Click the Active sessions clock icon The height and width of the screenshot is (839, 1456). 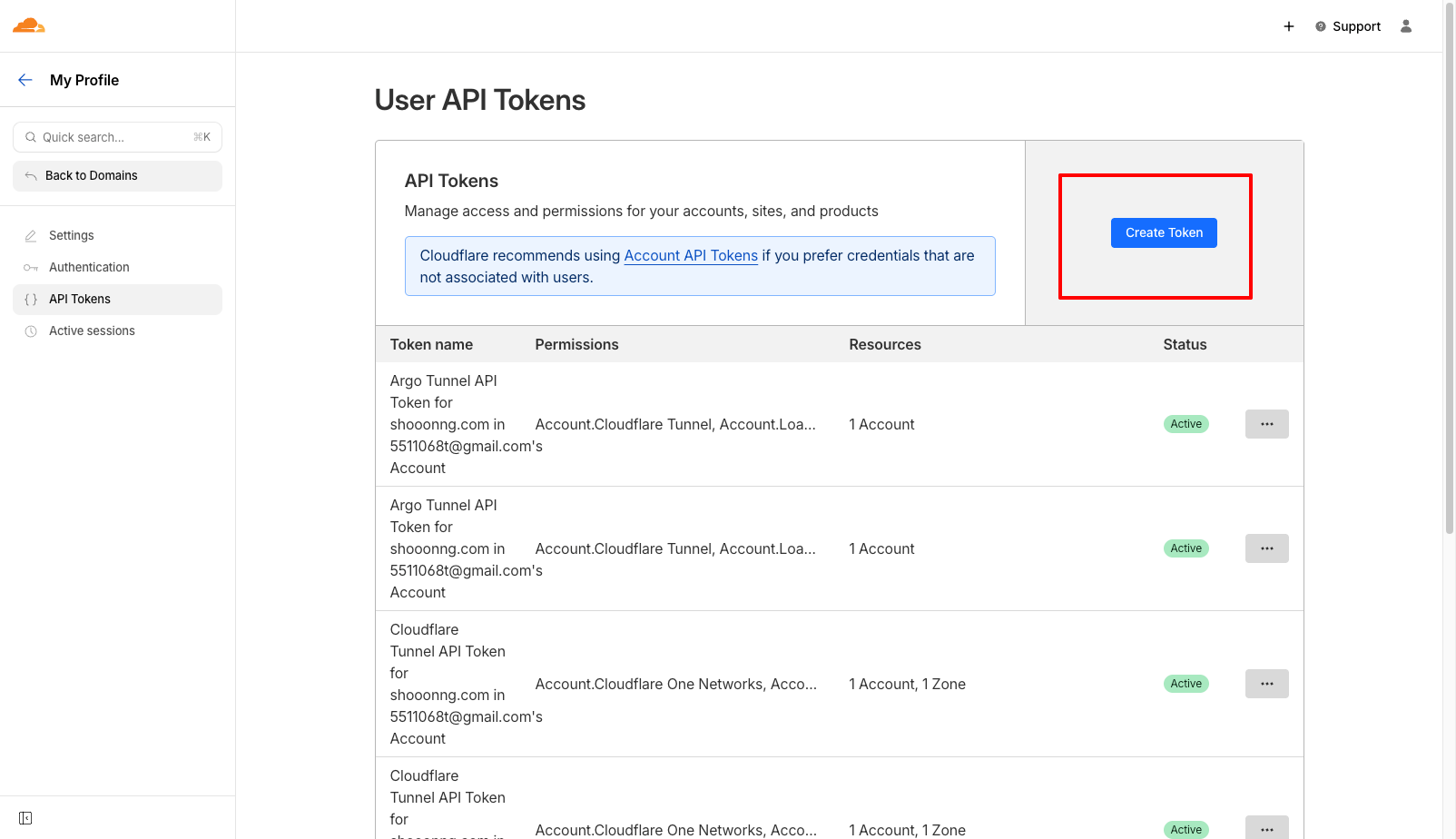click(31, 331)
